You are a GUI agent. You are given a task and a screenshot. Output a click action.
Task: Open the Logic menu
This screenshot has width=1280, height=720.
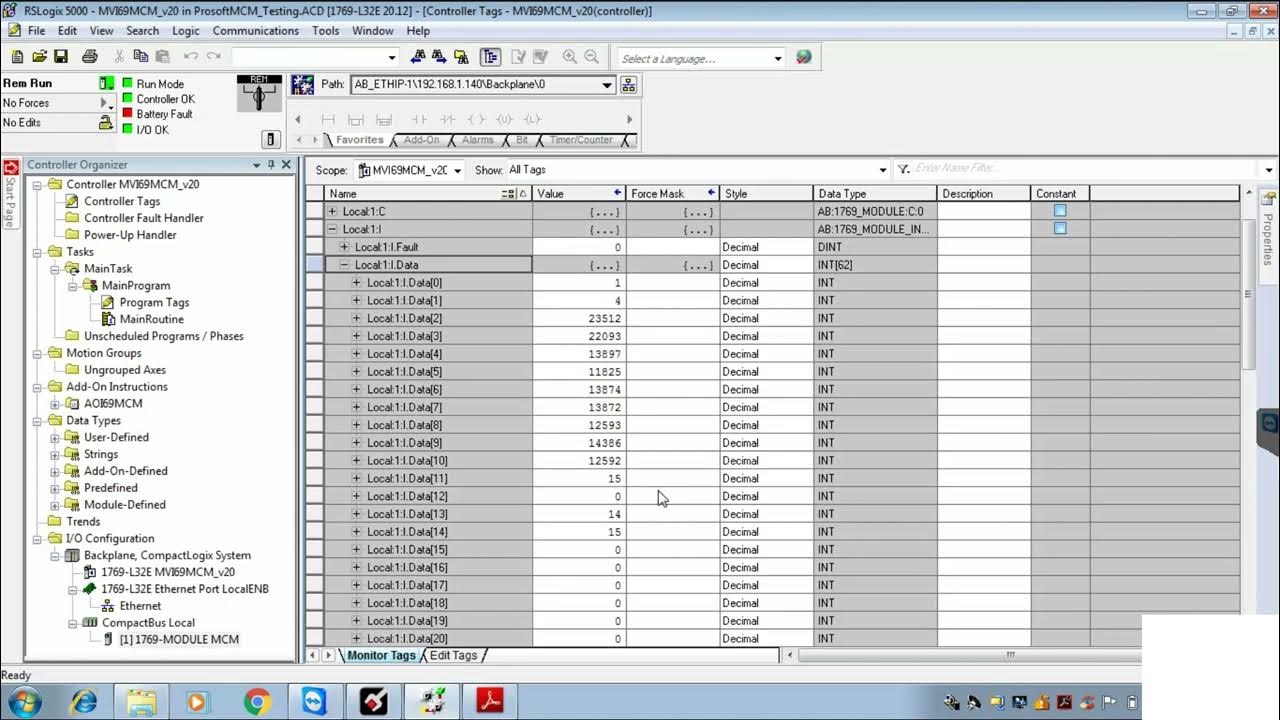coord(186,31)
